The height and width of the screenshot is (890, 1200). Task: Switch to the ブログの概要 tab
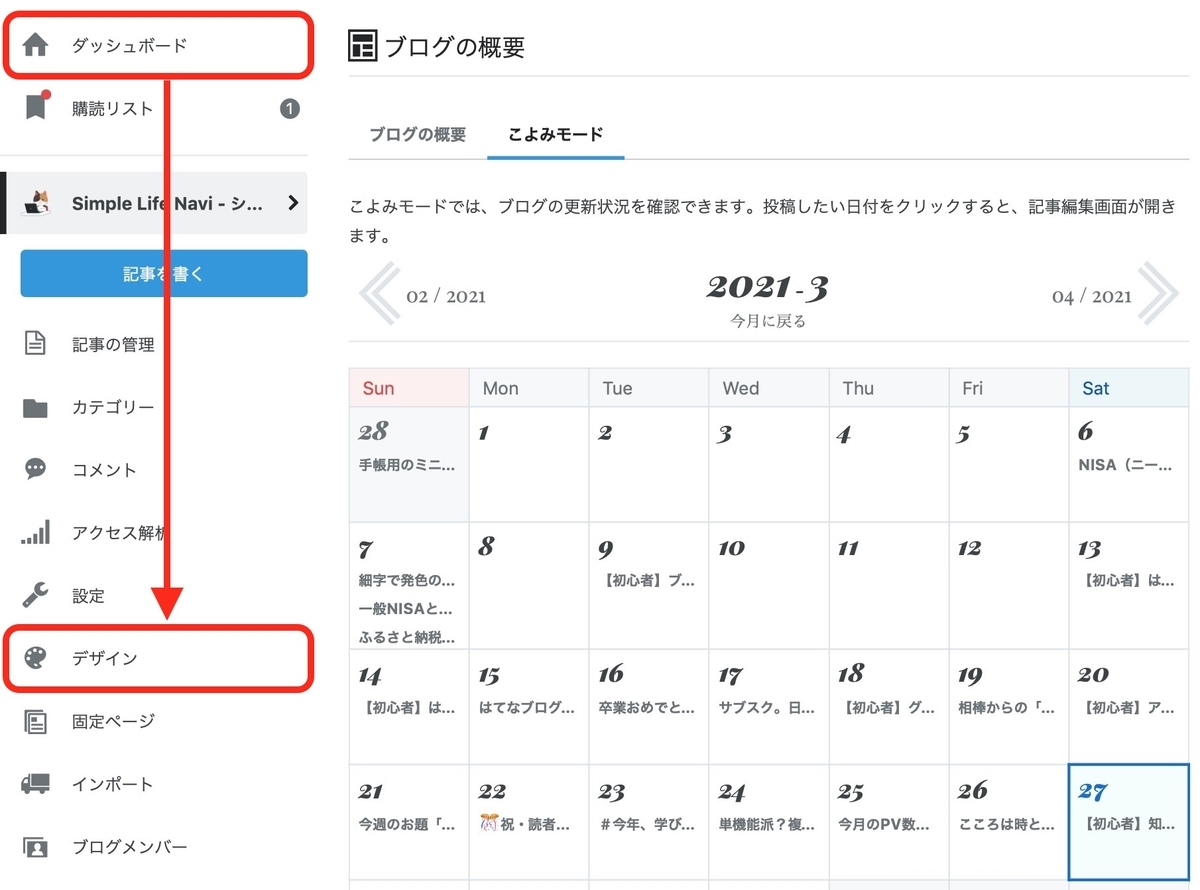417,134
